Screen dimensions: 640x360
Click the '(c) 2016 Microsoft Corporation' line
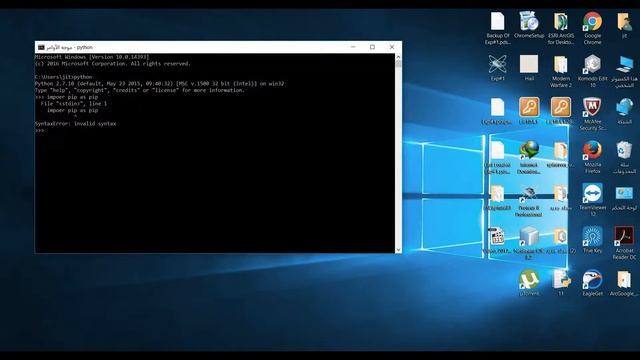pyautogui.click(x=113, y=64)
